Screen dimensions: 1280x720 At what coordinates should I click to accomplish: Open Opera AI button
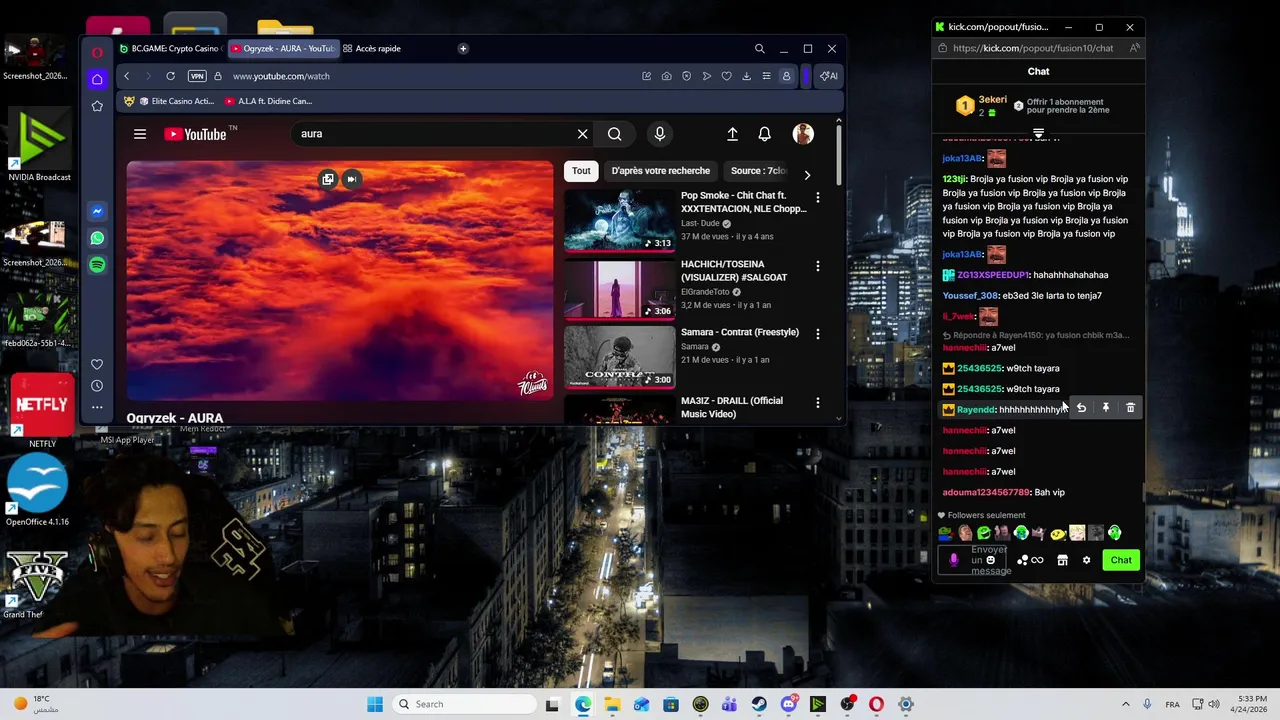[829, 76]
